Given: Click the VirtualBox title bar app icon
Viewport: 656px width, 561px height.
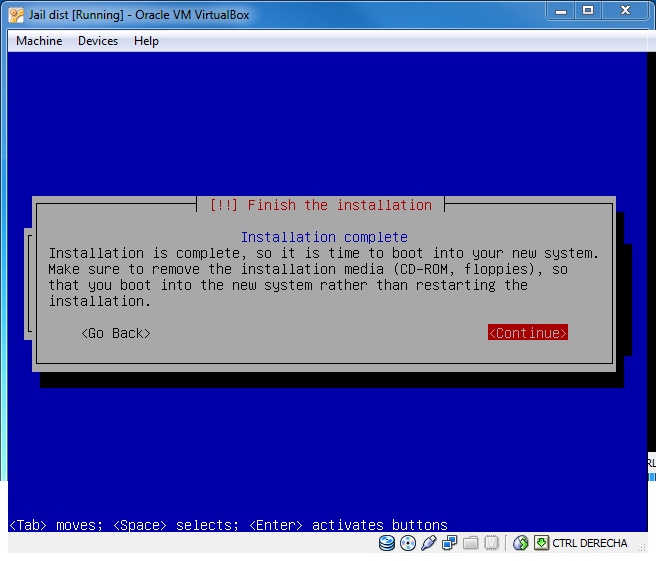Looking at the screenshot, I should [x=16, y=15].
